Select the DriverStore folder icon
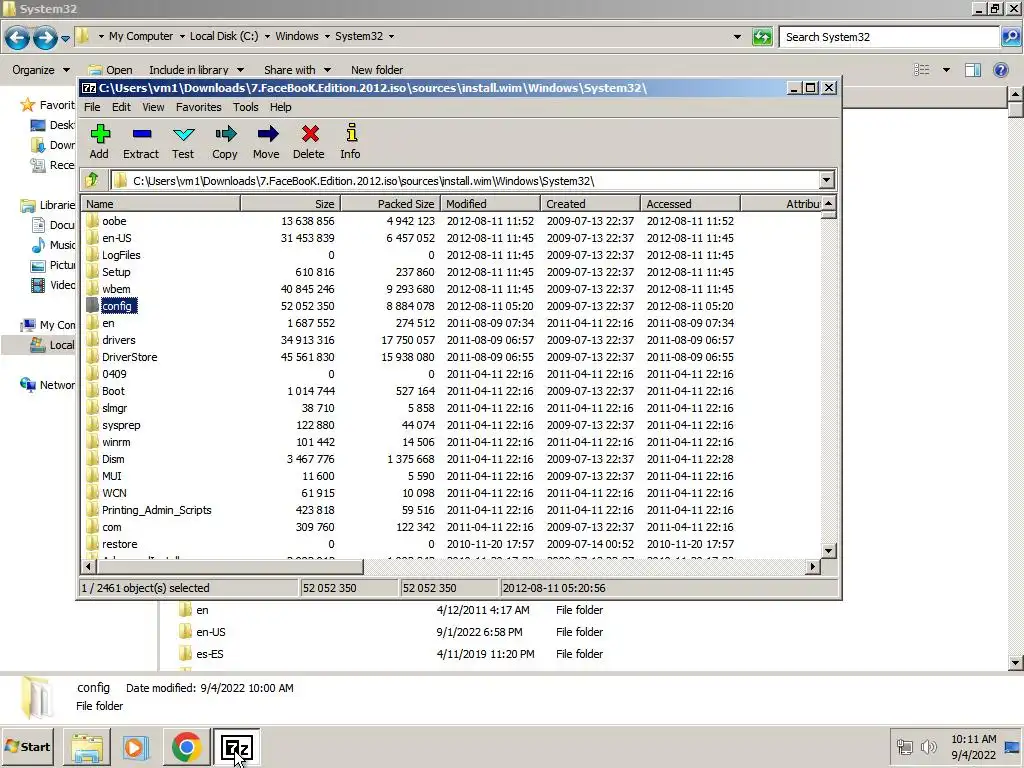1024x768 pixels. [92, 357]
